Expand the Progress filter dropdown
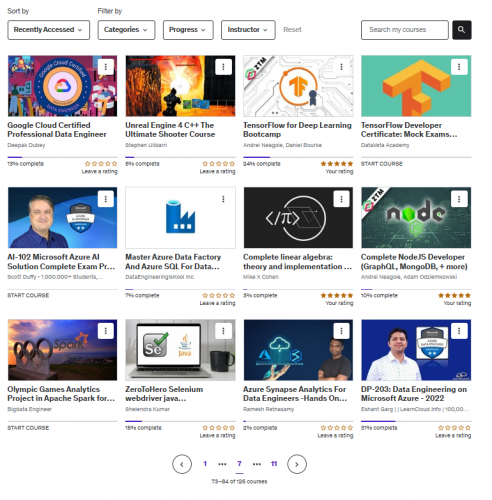 pyautogui.click(x=188, y=30)
